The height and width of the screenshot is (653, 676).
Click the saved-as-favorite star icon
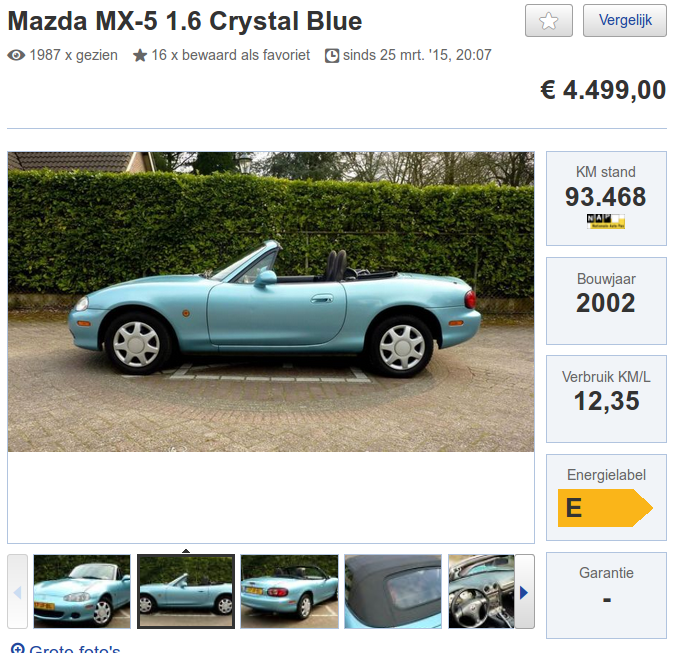[x=140, y=55]
